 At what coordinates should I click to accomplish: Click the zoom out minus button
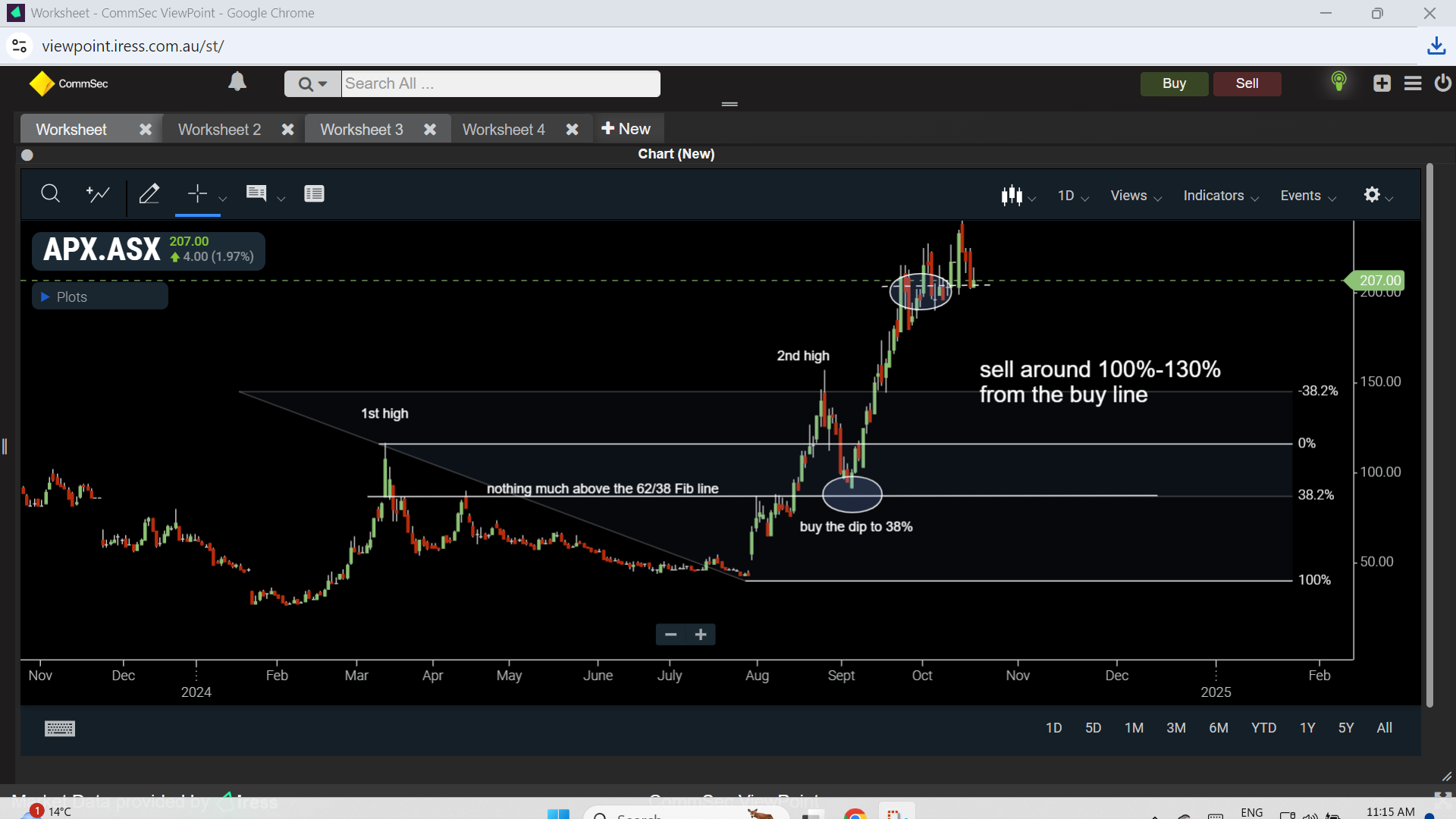[x=670, y=635]
